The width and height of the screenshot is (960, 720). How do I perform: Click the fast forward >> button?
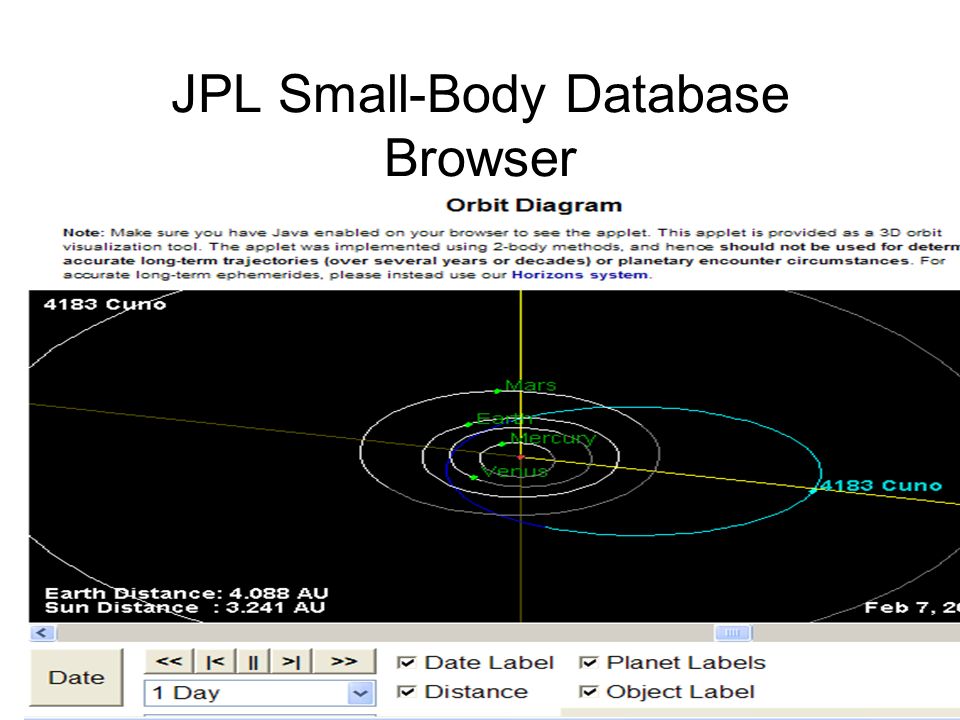tap(344, 662)
